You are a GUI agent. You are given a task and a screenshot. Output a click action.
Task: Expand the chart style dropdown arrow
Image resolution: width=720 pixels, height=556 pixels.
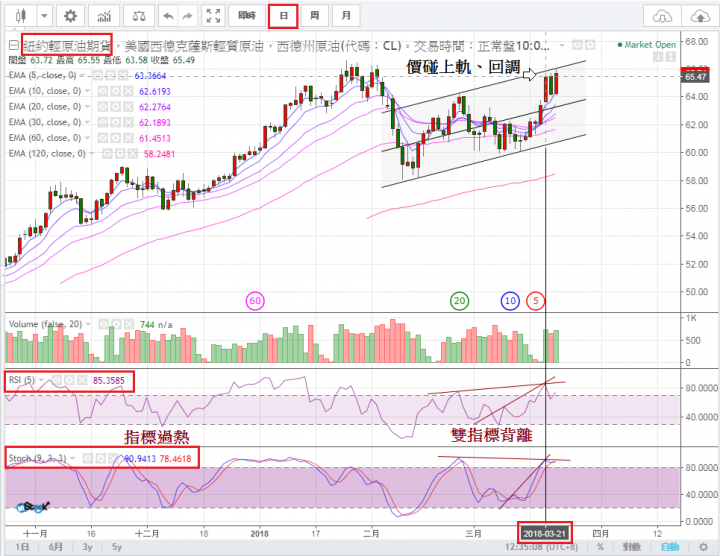[44, 16]
